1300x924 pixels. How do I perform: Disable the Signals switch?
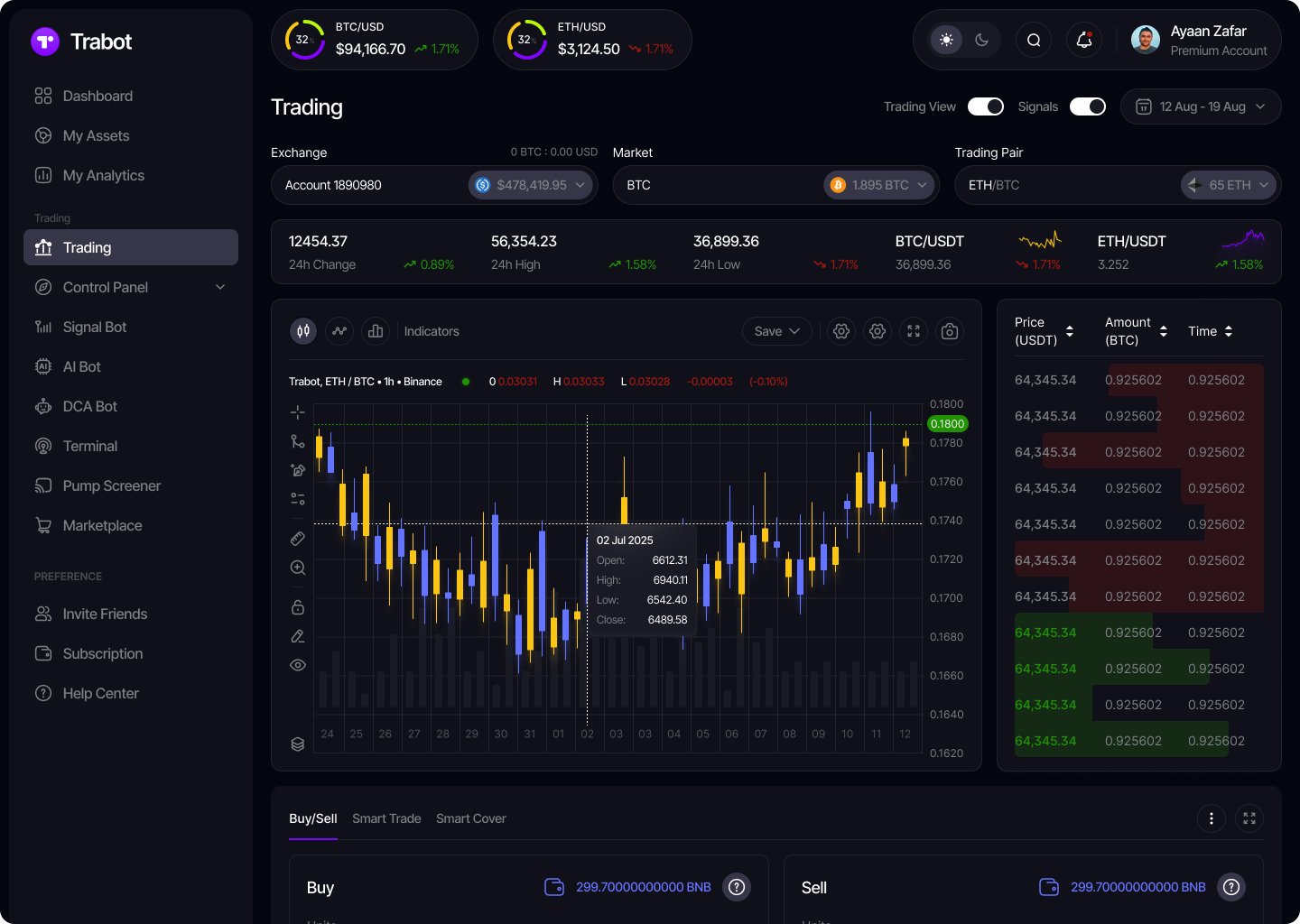tap(1087, 106)
